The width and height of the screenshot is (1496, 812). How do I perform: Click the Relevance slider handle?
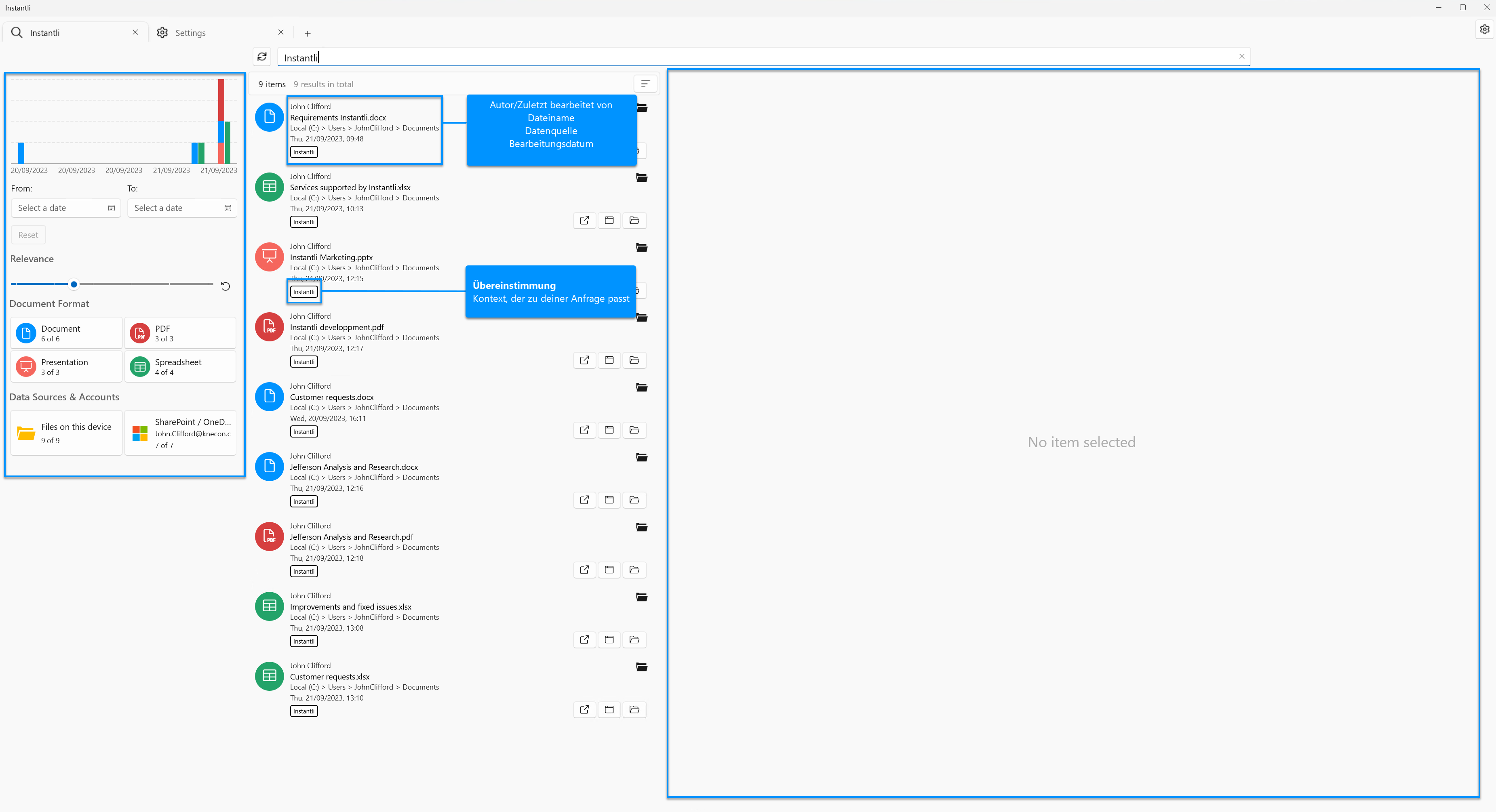tap(74, 284)
